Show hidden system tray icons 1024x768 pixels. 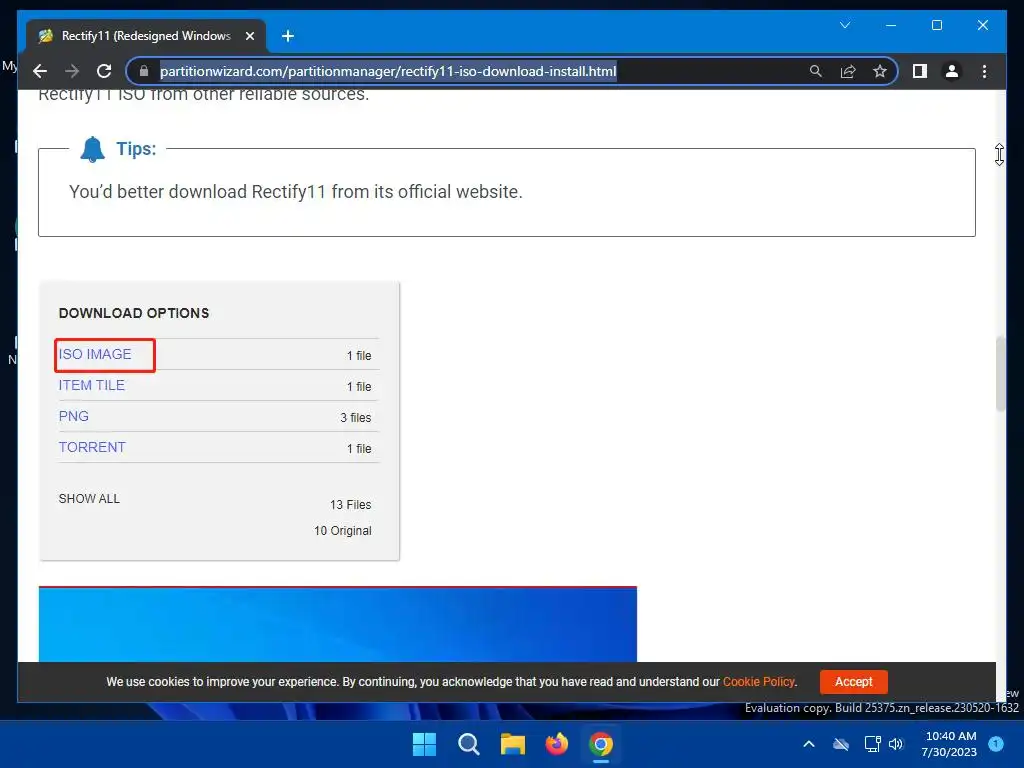coord(808,744)
